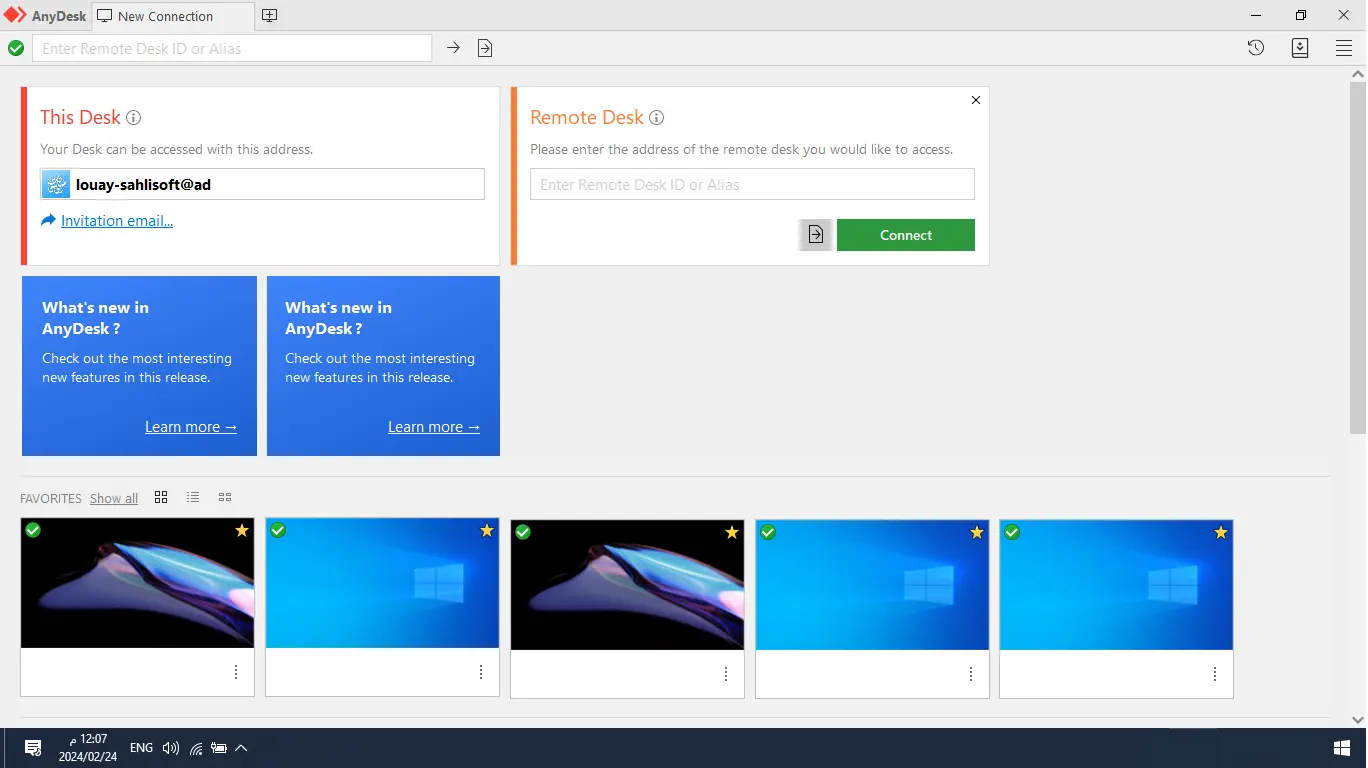Expand hidden system tray icons chevron
Screen dimensions: 1368x768
point(241,748)
